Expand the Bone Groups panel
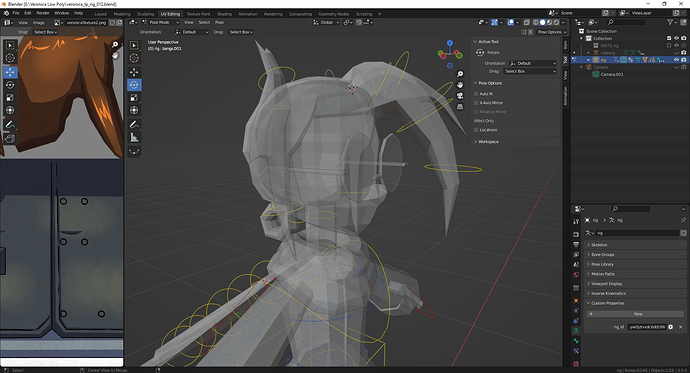The width and height of the screenshot is (690, 373). pyautogui.click(x=635, y=255)
